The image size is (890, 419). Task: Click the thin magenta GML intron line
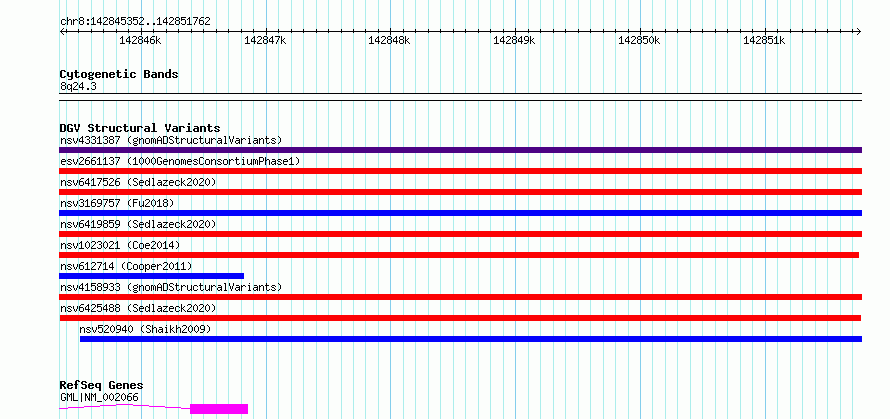click(125, 407)
